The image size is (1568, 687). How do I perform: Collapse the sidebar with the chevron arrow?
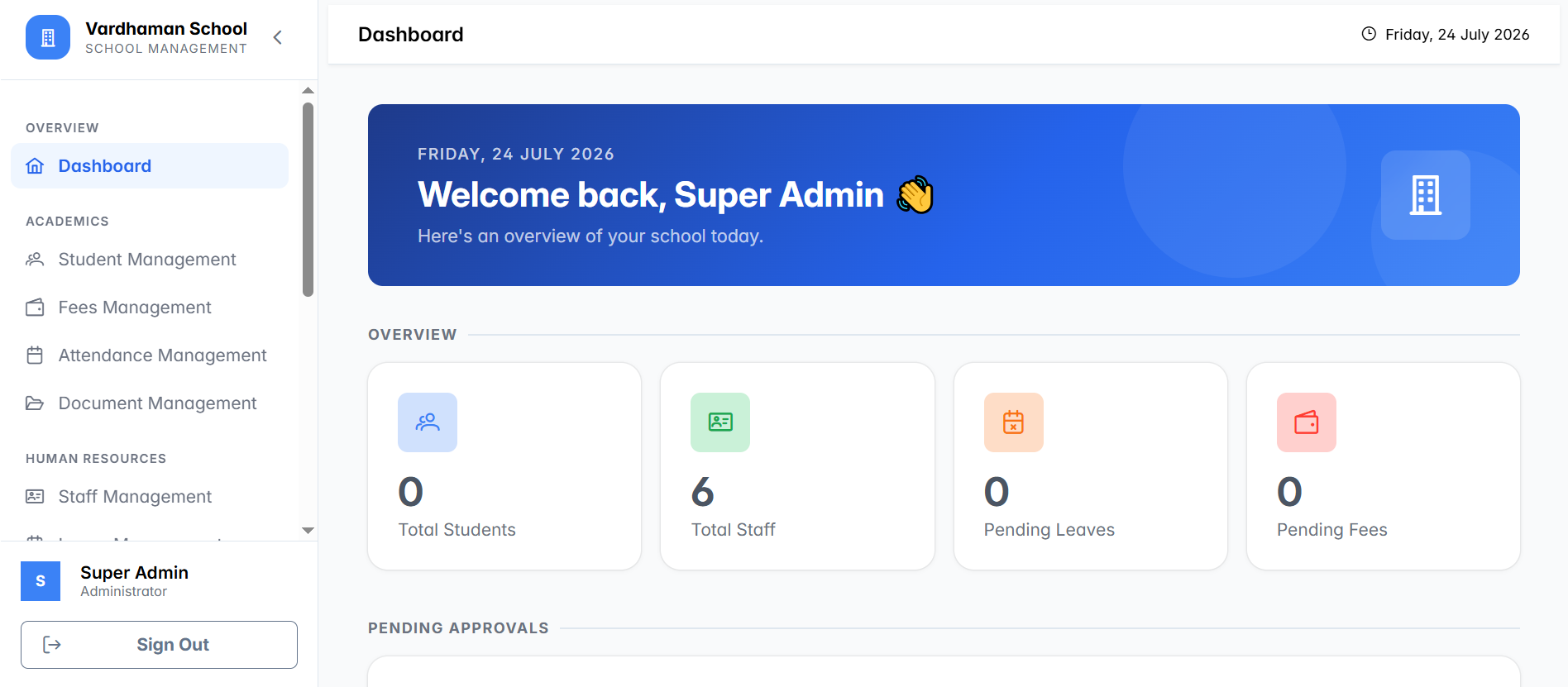[278, 37]
